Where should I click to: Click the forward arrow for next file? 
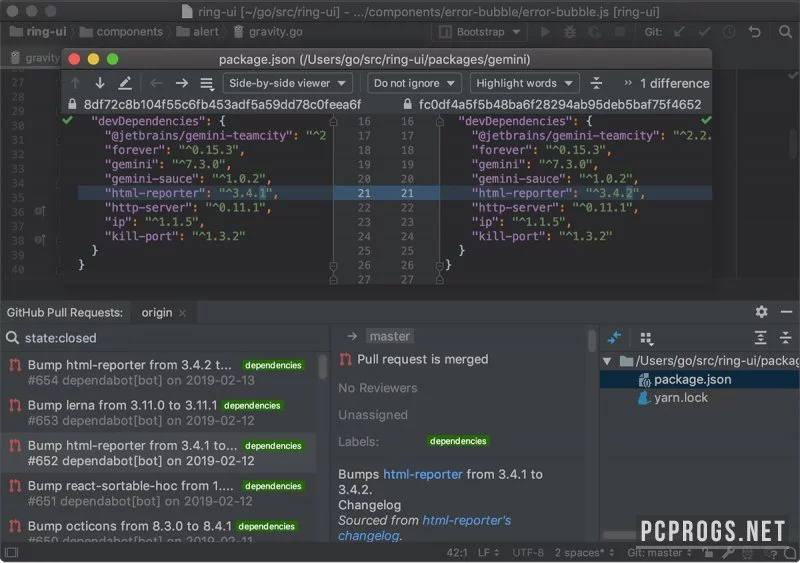tap(182, 83)
